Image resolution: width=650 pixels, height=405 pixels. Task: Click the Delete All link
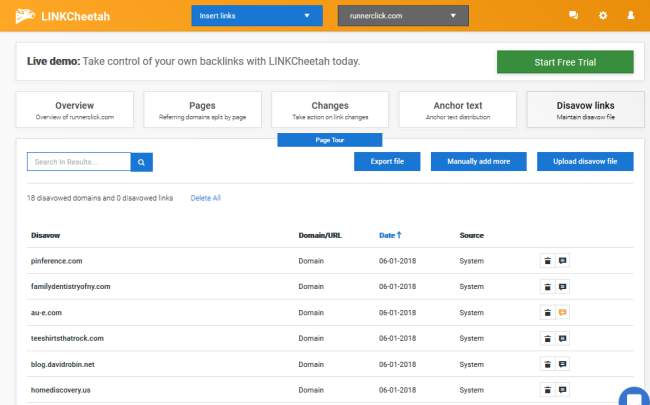(x=205, y=198)
